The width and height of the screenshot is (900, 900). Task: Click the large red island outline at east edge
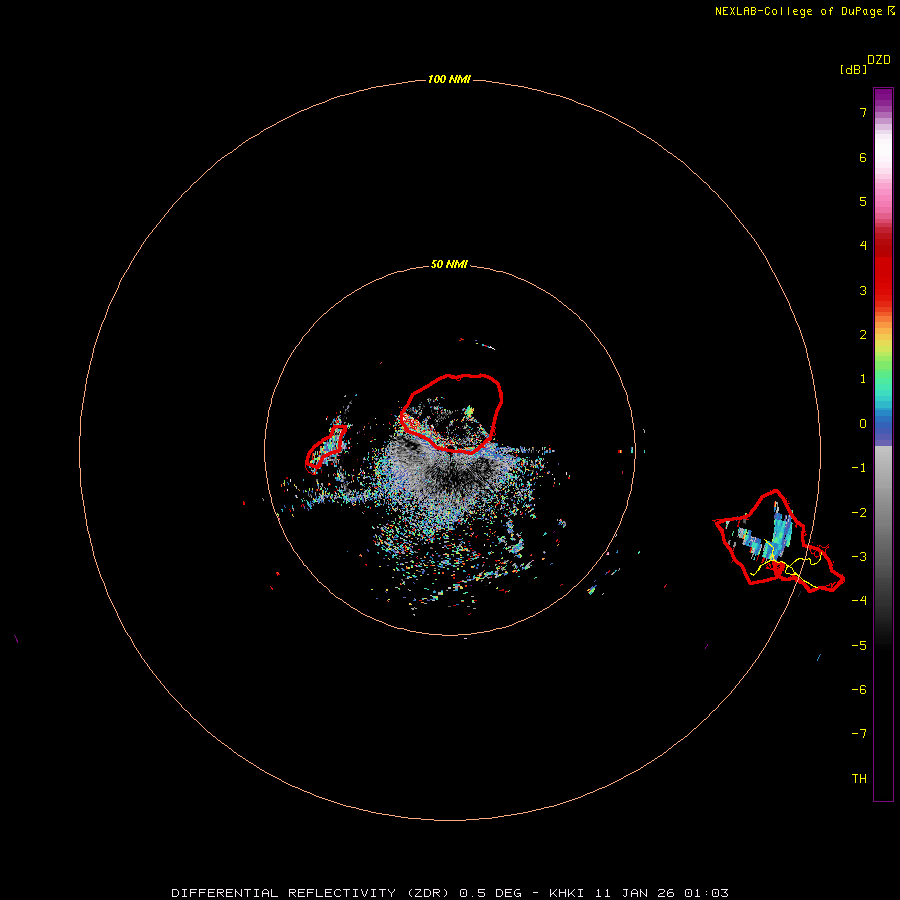point(779,541)
